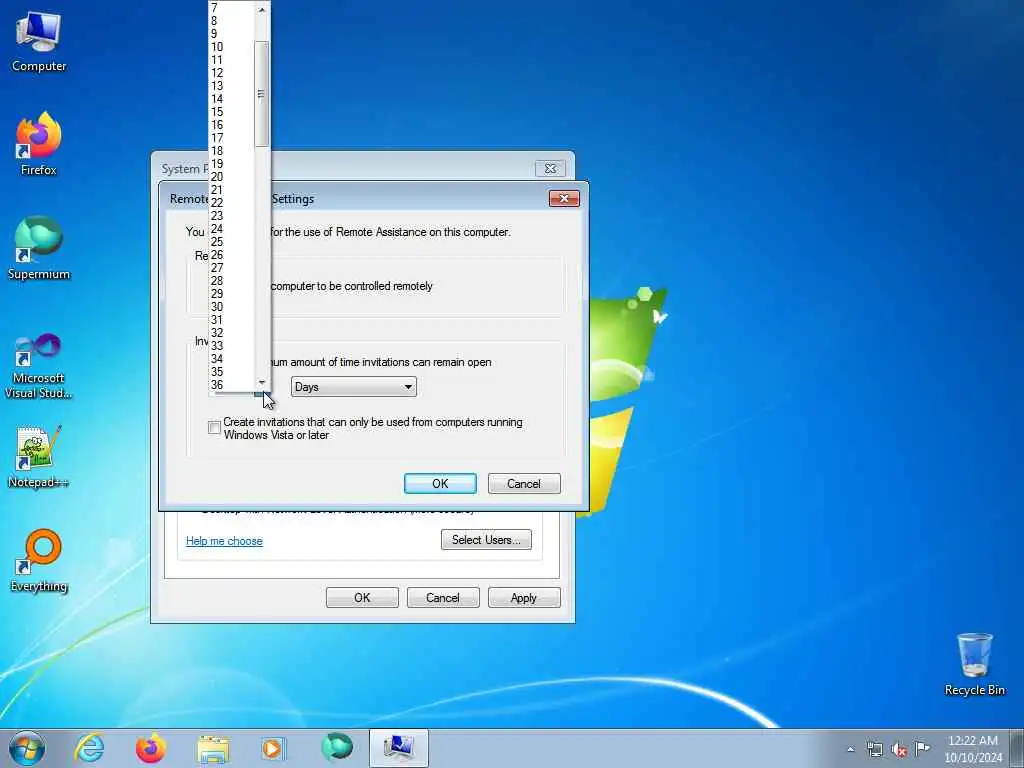
Task: Open the Computer desktop icon
Action: (39, 42)
